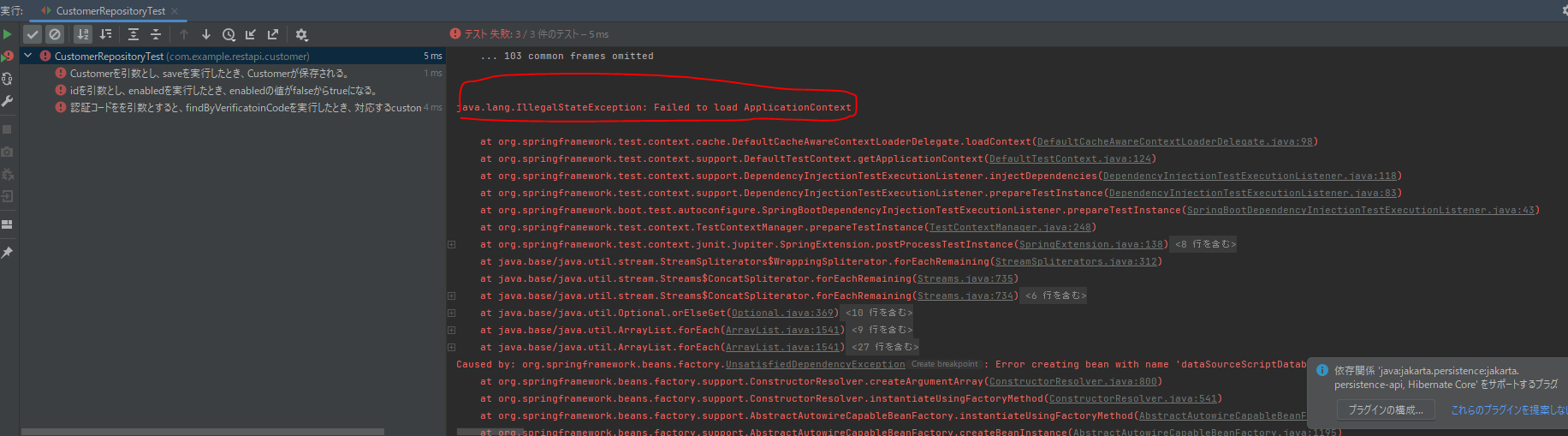Screen dimensions: 1568x436
Task: Toggle Sort Alphabetically button
Action: click(83, 34)
